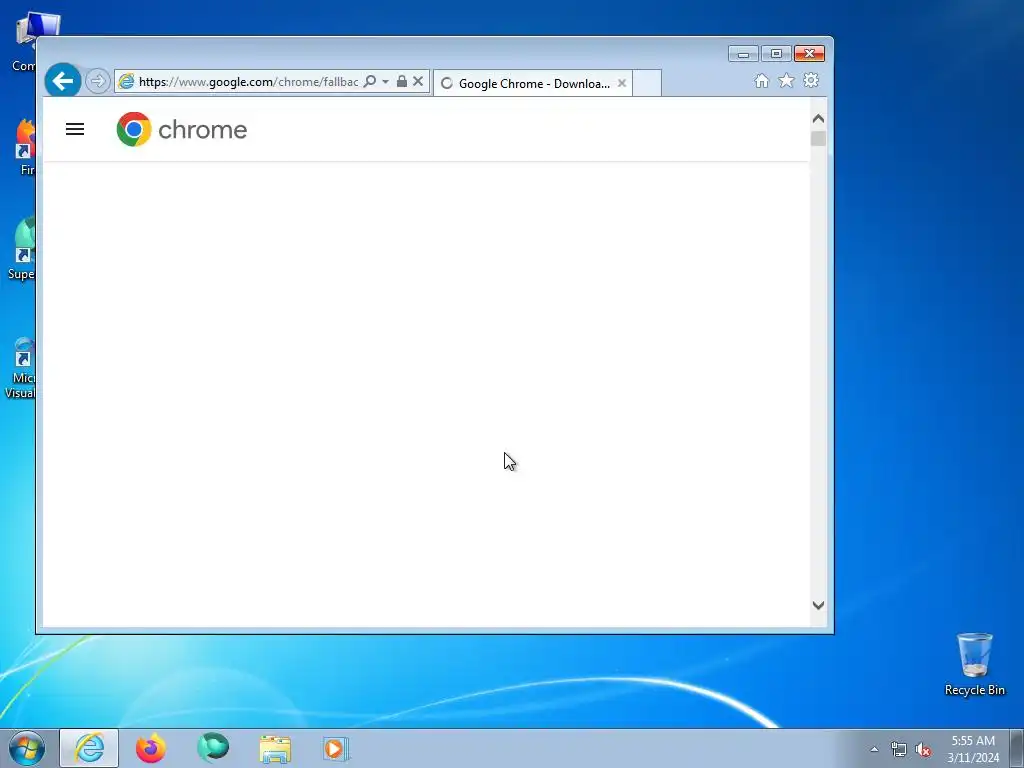This screenshot has height=768, width=1024.
Task: Open the green globe browser taskbar icon
Action: pyautogui.click(x=213, y=748)
